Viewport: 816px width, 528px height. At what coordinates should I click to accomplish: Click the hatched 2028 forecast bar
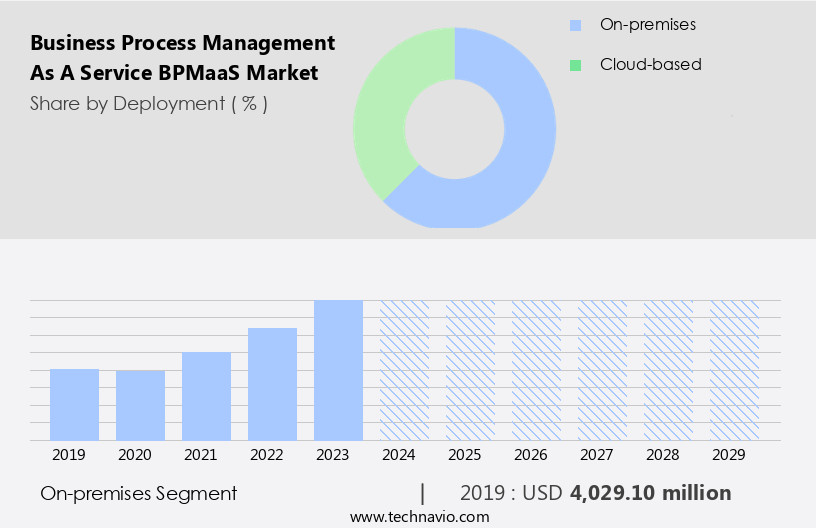[668, 370]
